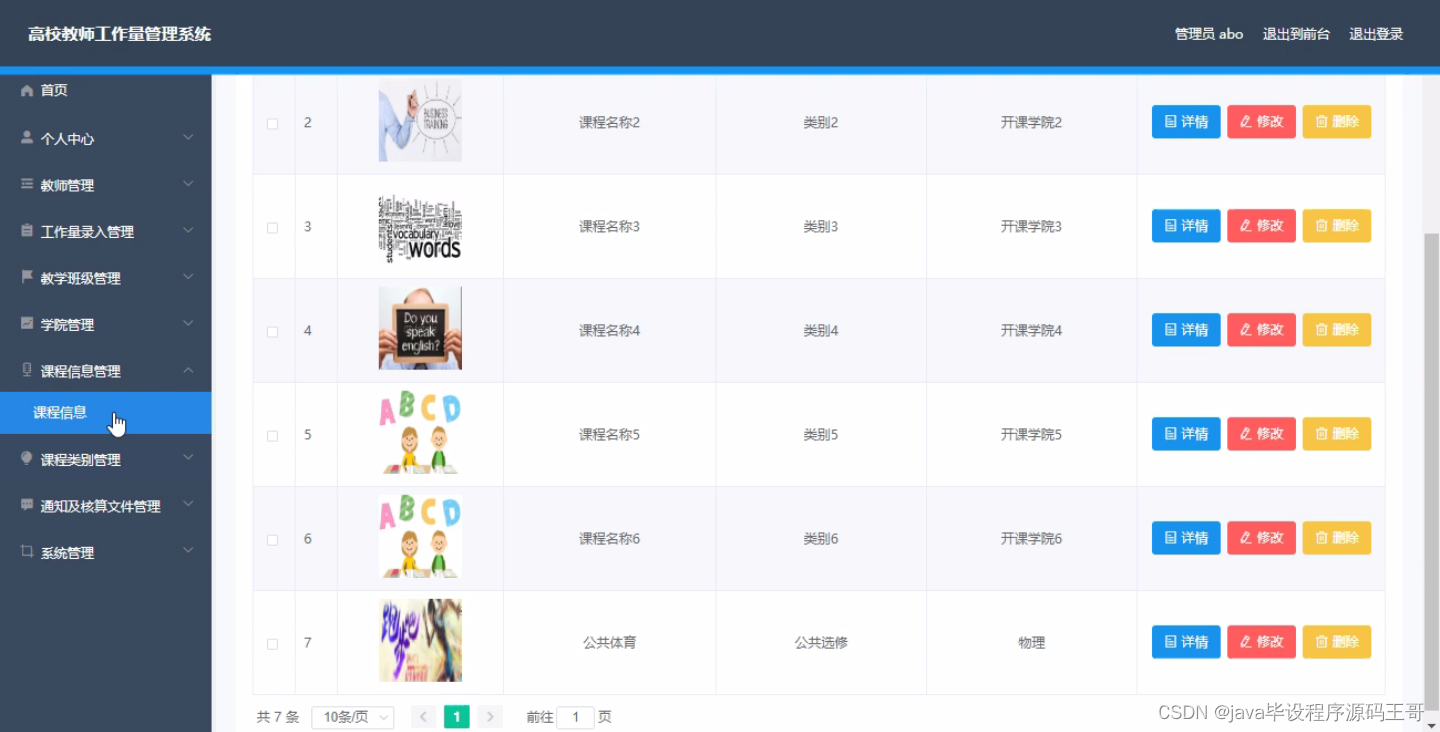Expand the 通知及核算文件管理 chevron
This screenshot has height=732, width=1440.
coord(188,505)
